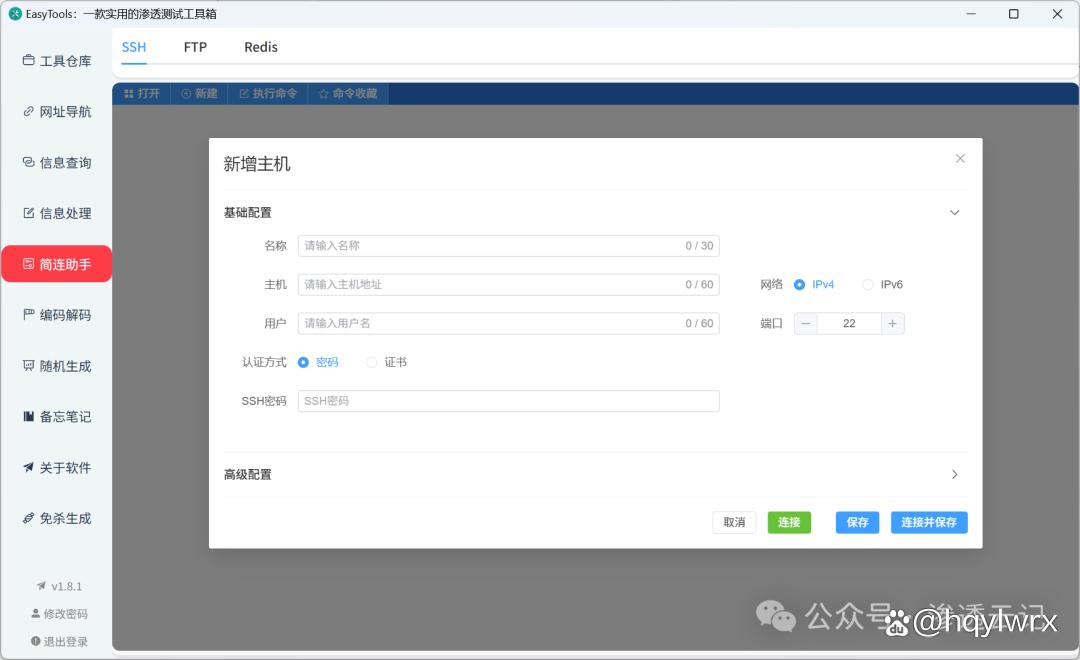
Task: Focus the SSH密码 input field
Action: tap(508, 401)
